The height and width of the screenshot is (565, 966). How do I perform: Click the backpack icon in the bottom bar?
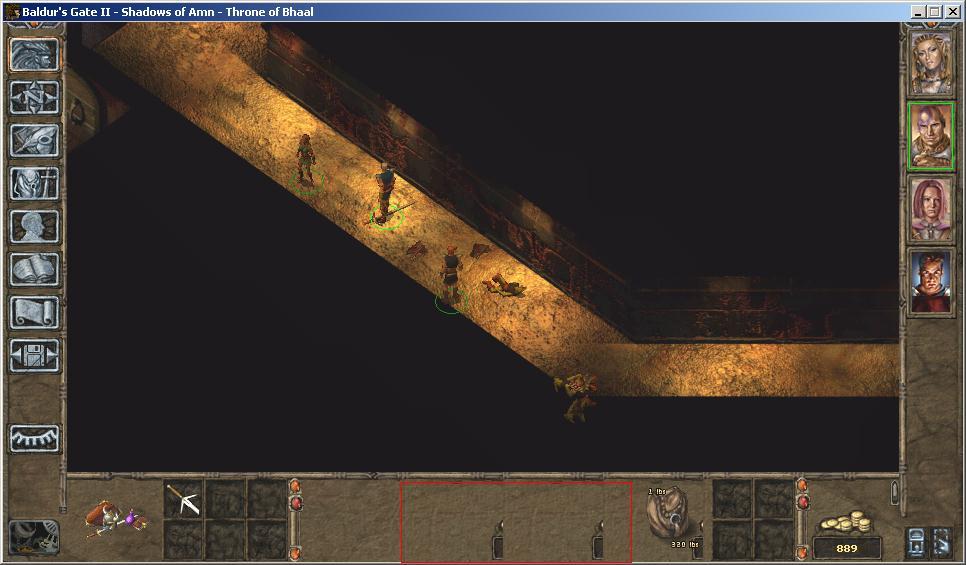pyautogui.click(x=669, y=513)
